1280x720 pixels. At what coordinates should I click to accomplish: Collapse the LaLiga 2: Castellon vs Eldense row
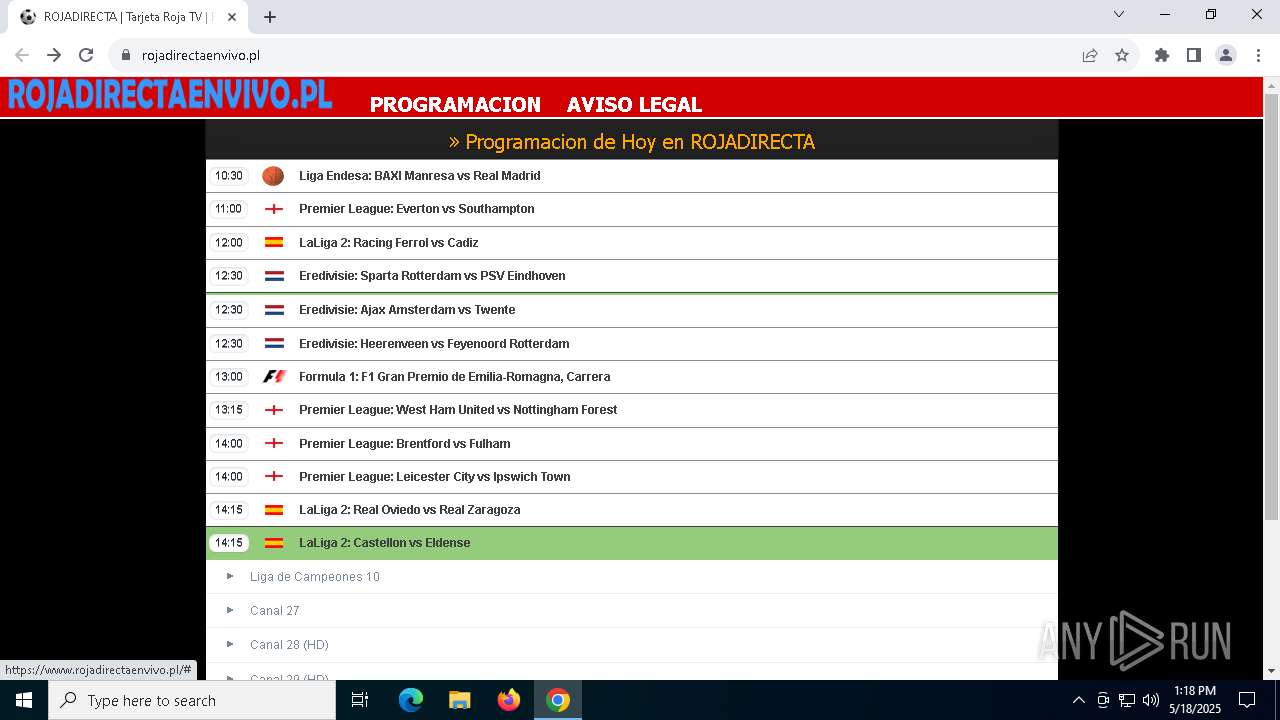coord(631,543)
